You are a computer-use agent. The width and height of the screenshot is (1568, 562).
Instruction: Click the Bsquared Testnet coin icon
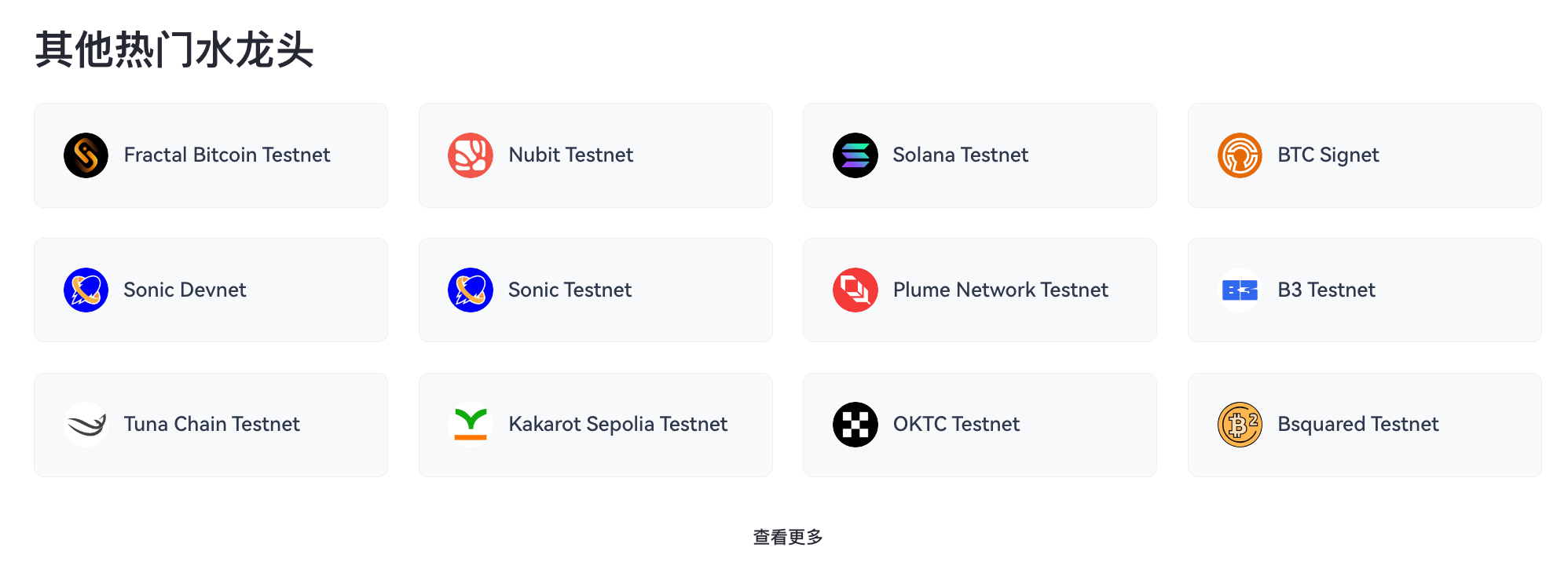point(1239,425)
